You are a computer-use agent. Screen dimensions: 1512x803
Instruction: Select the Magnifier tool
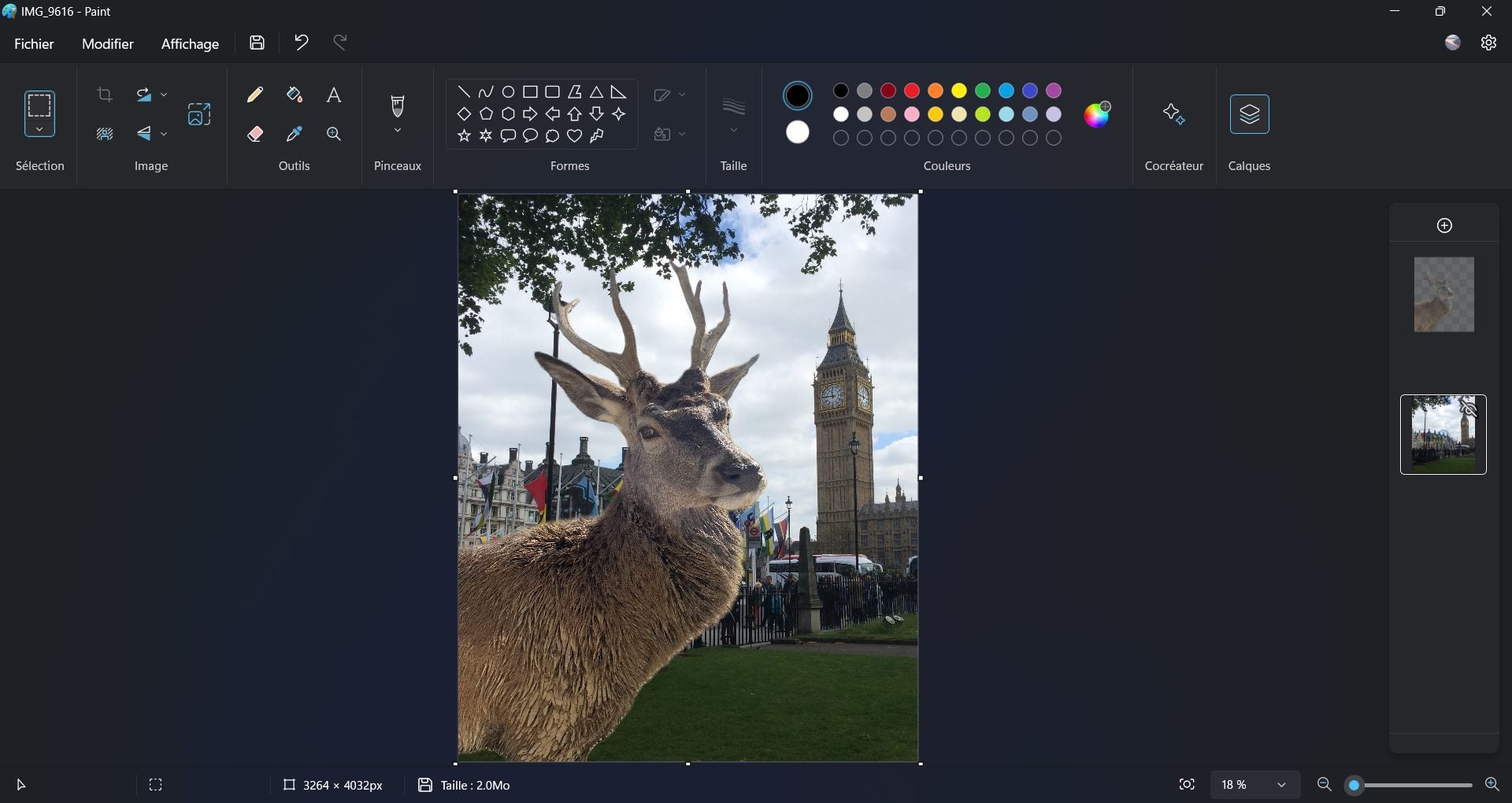click(334, 134)
